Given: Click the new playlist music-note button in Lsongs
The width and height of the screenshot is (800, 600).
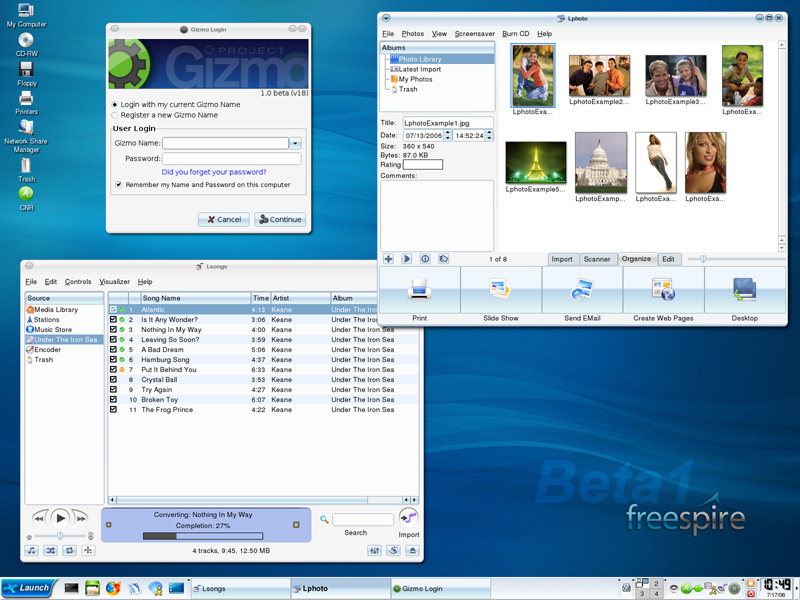Looking at the screenshot, I should click(32, 551).
